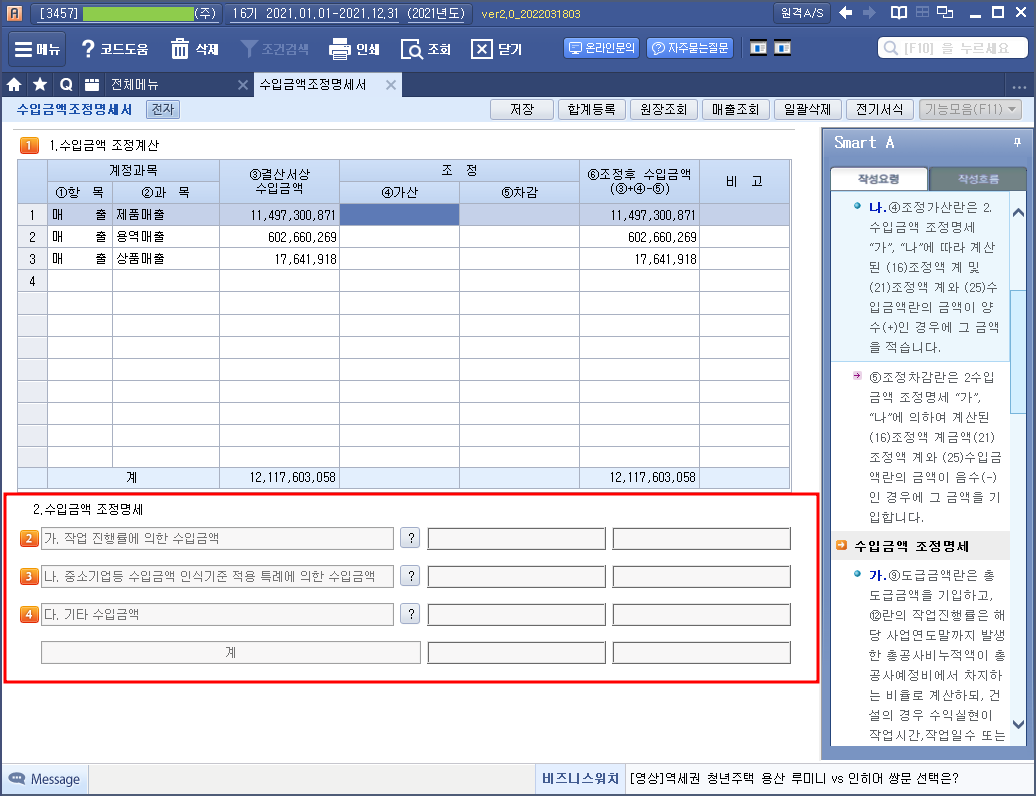This screenshot has width=1036, height=796.
Task: Click the 삭제 trash icon
Action: 194,49
